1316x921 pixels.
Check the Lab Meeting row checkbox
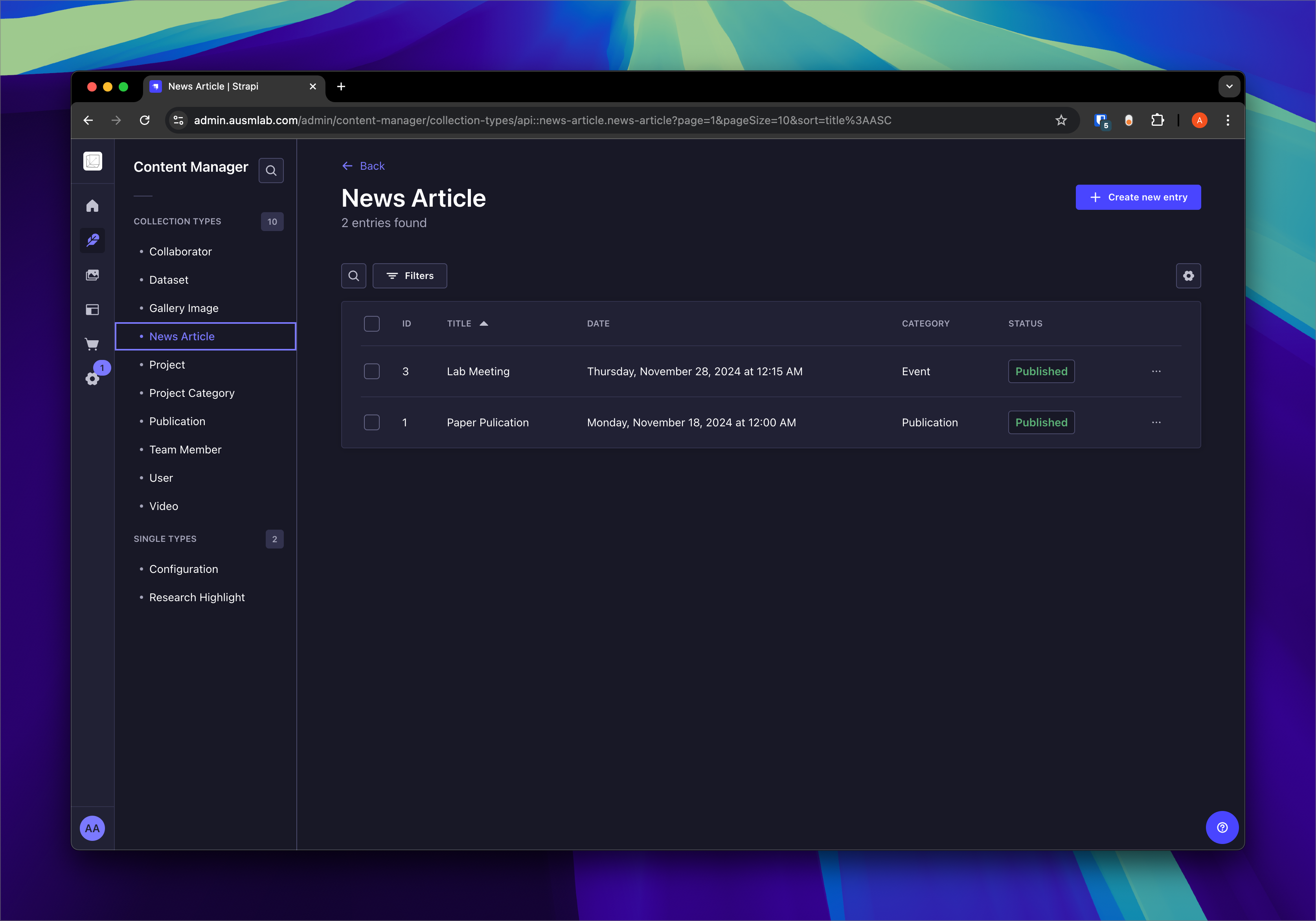tap(372, 371)
